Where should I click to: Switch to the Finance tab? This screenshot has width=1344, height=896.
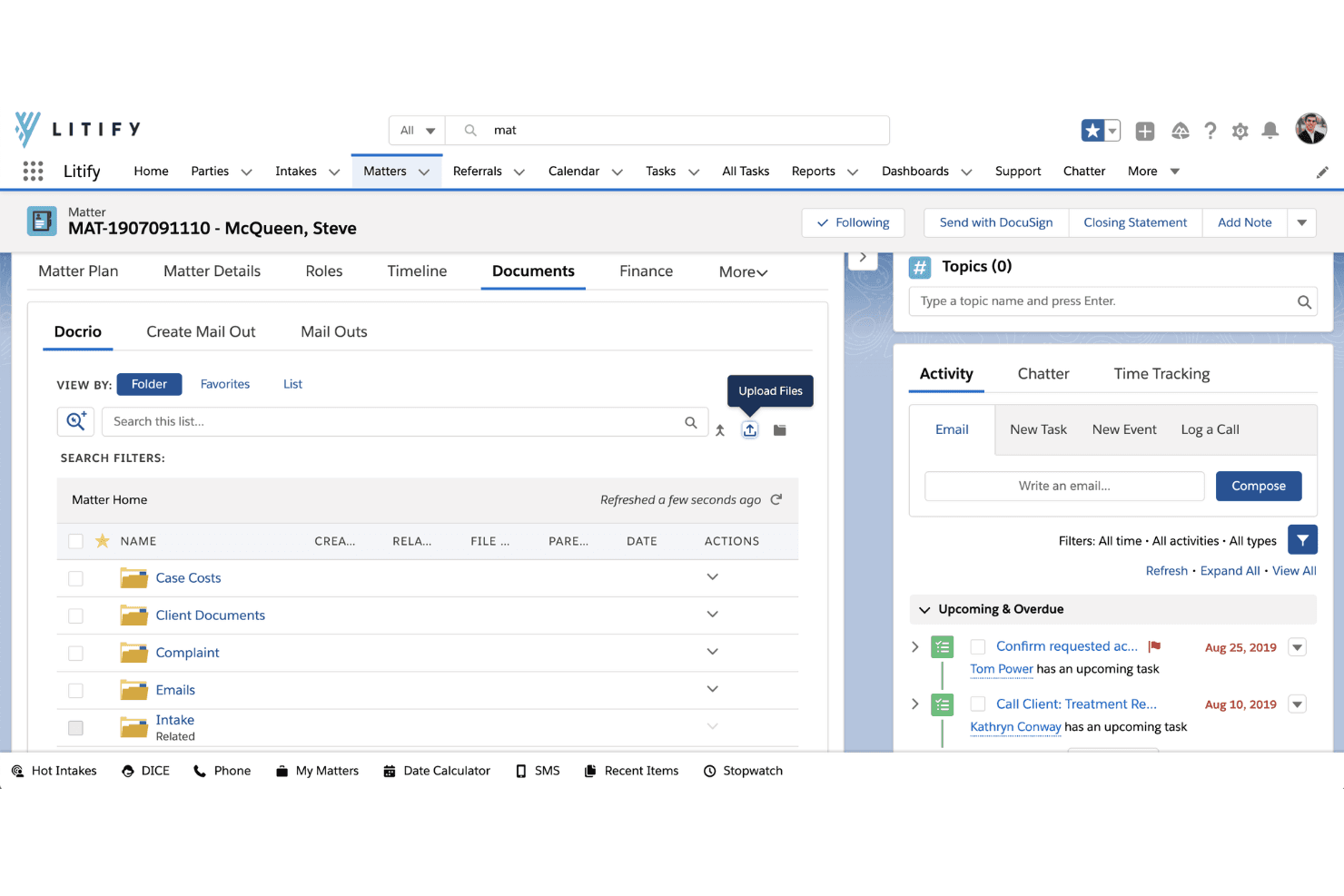pyautogui.click(x=647, y=271)
